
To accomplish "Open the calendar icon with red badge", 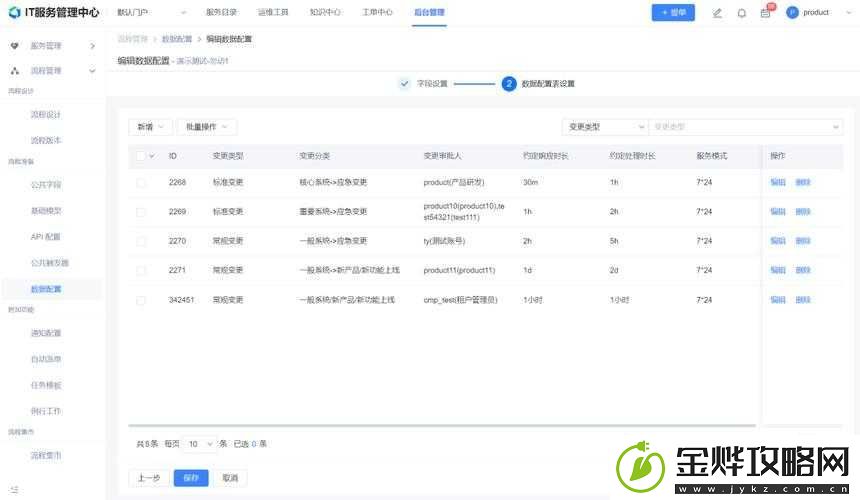I will tap(766, 13).
